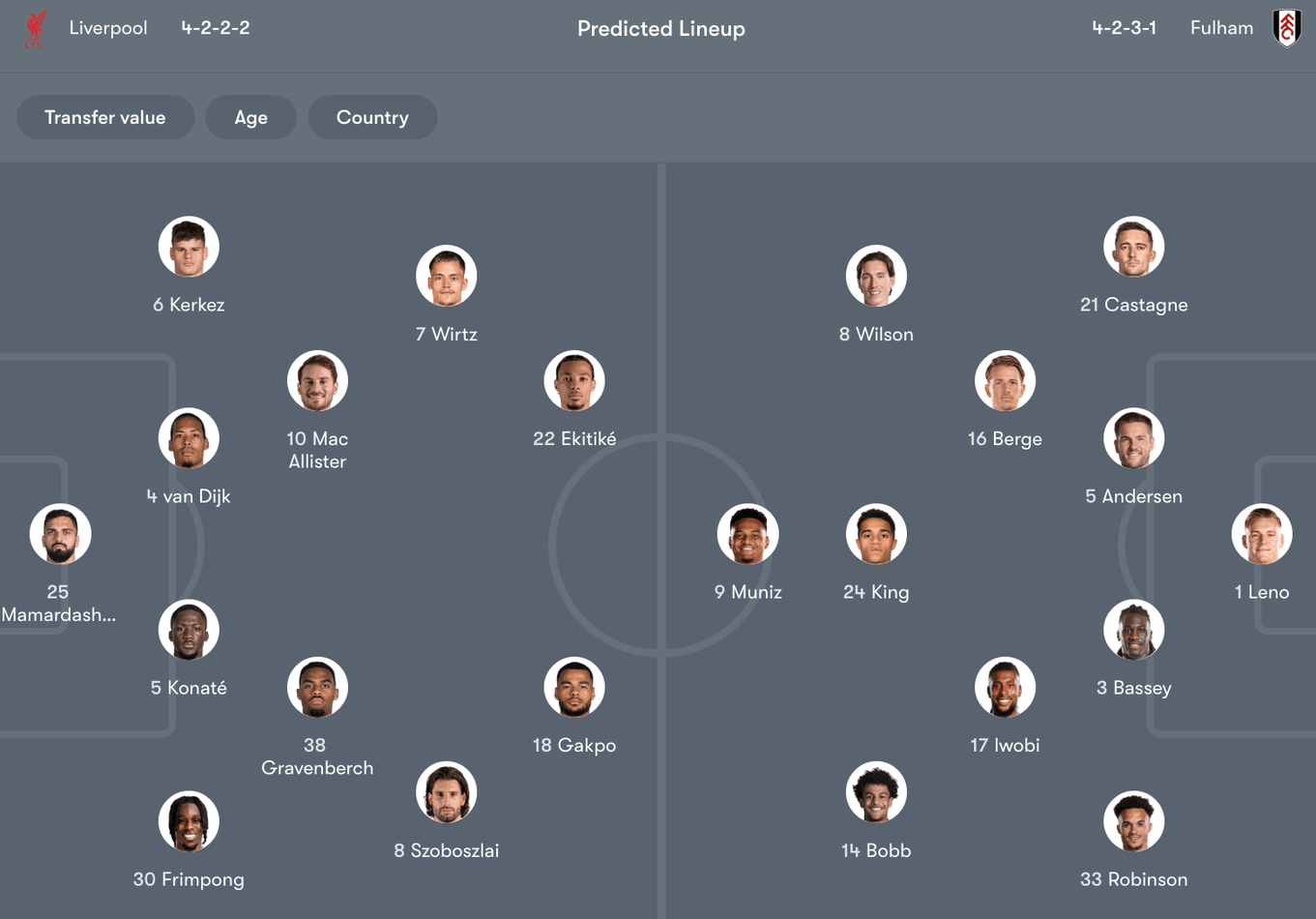Viewport: 1316px width, 919px height.
Task: Open the Fulham team name link
Action: click(1221, 28)
